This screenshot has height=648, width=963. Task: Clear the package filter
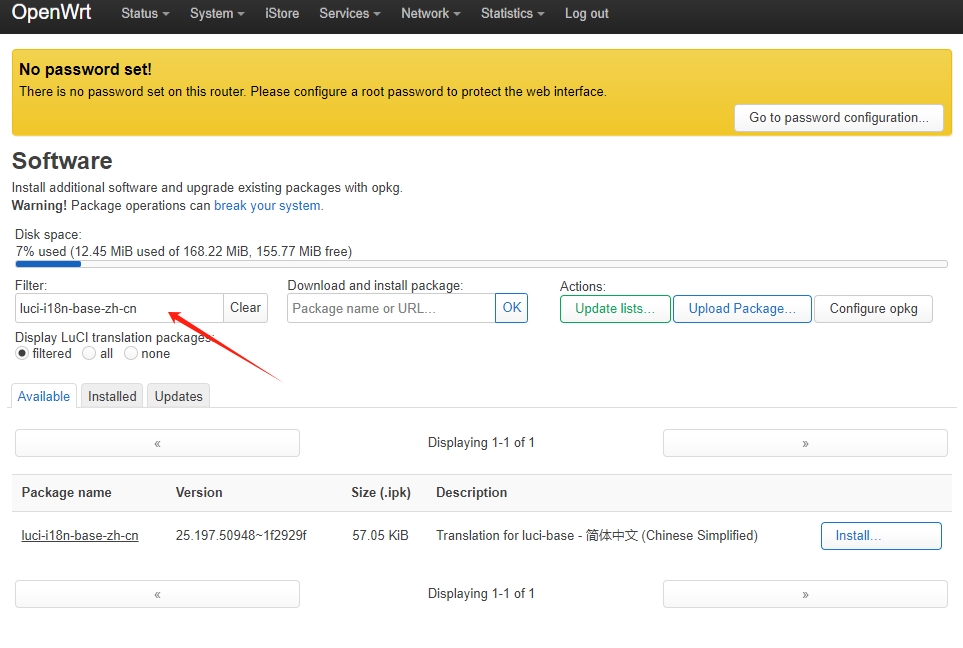pos(245,308)
